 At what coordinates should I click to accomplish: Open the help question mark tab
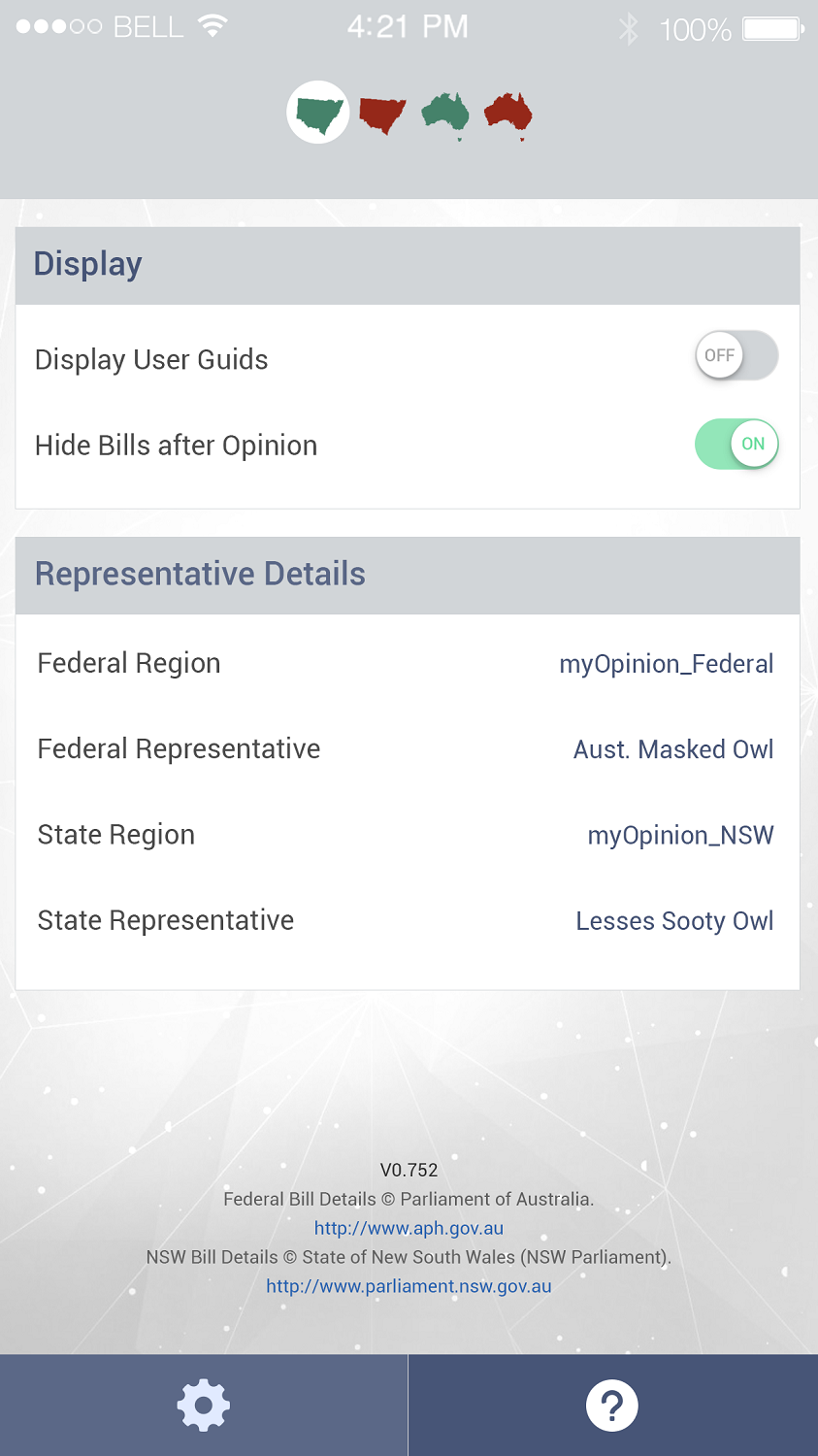point(612,1405)
